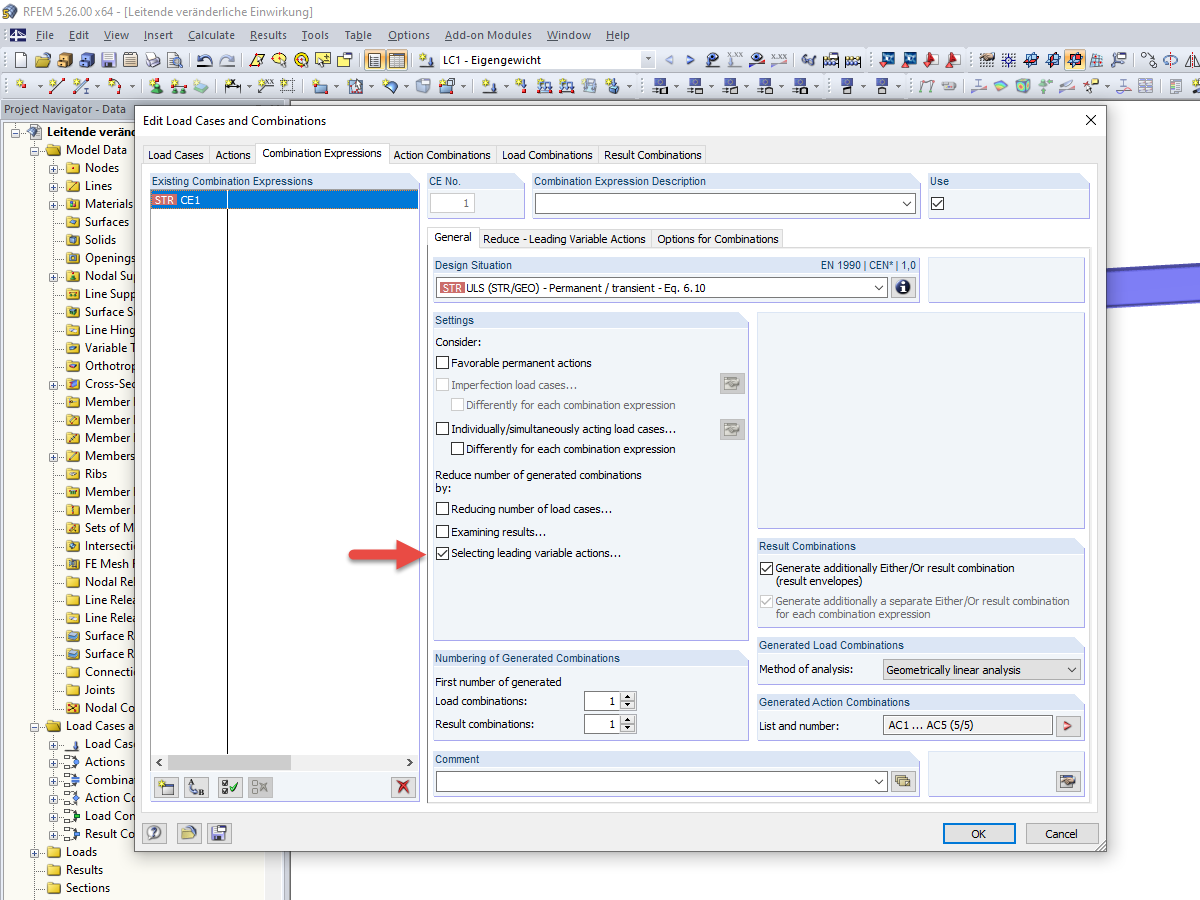The height and width of the screenshot is (900, 1200).
Task: Open the Add-on Modules menu
Action: pyautogui.click(x=488, y=35)
